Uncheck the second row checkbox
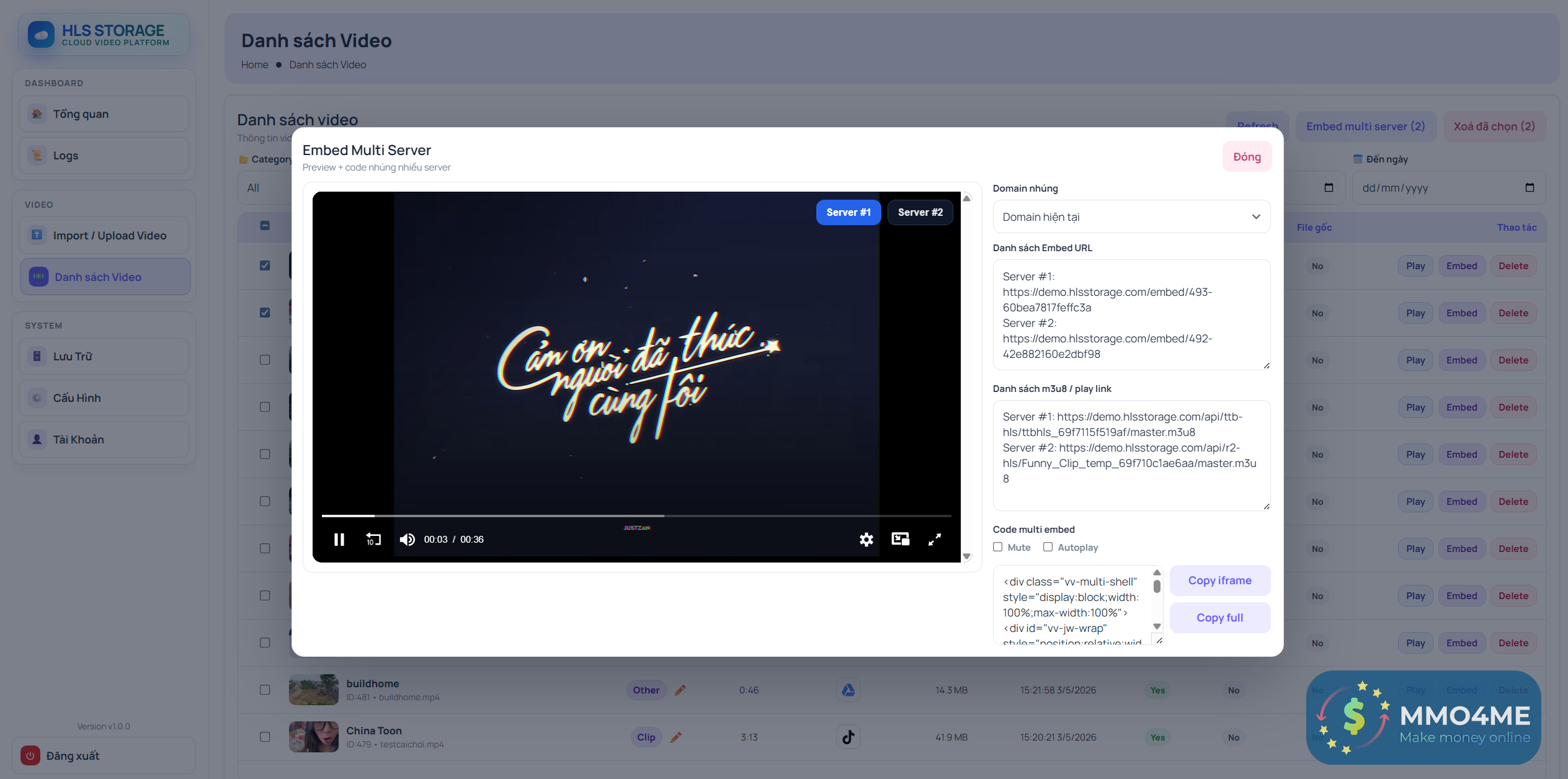The height and width of the screenshot is (779, 1568). click(x=265, y=313)
